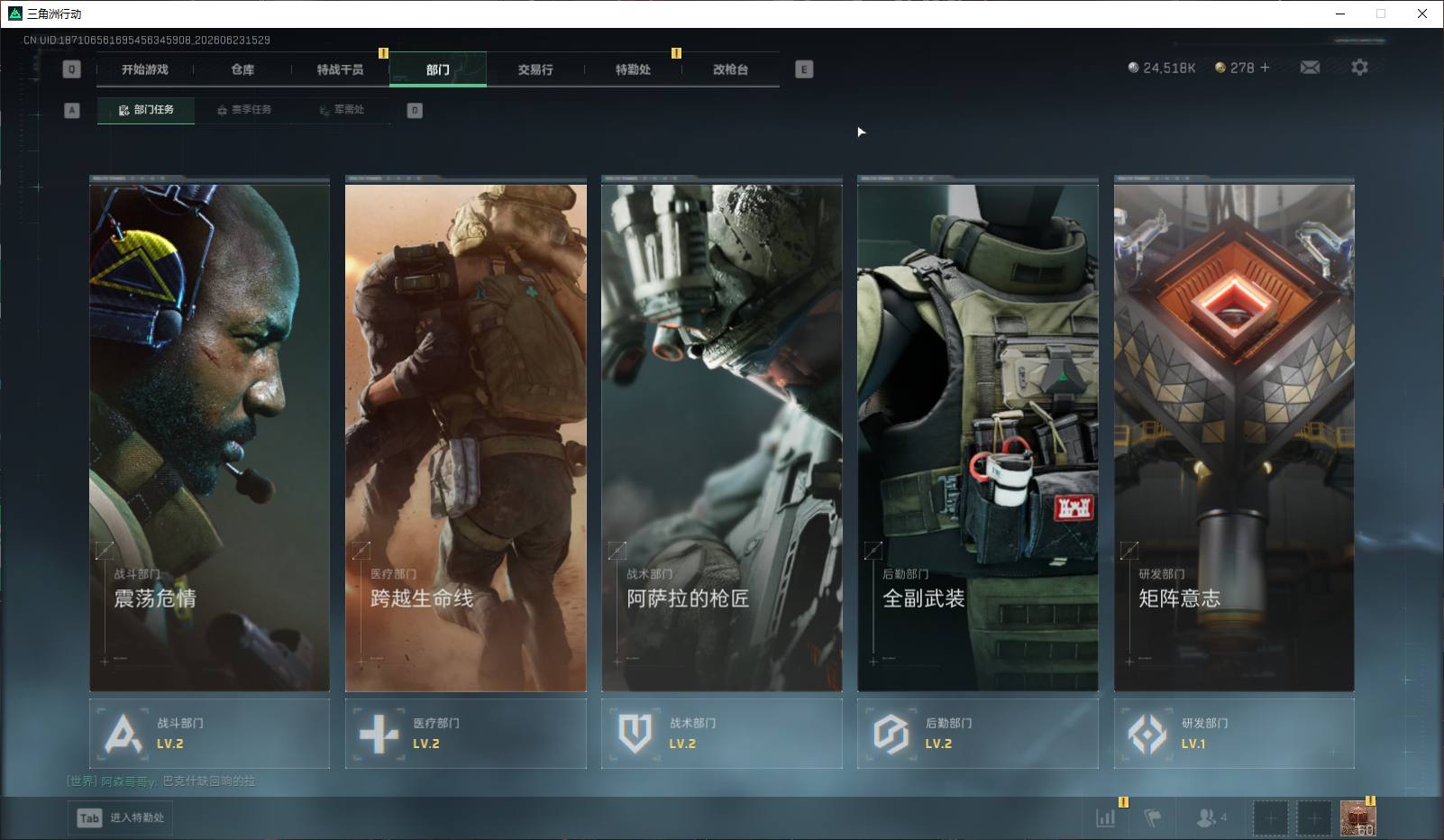Click the 战术部门 LV.2 button

tap(721, 734)
